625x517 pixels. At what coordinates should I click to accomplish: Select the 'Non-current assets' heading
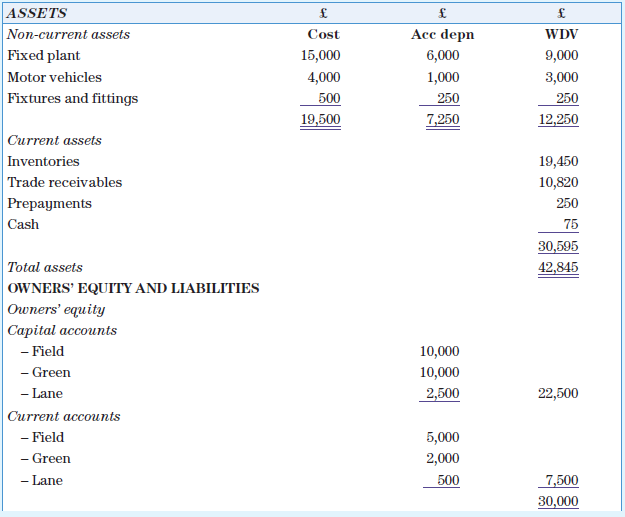(x=69, y=34)
